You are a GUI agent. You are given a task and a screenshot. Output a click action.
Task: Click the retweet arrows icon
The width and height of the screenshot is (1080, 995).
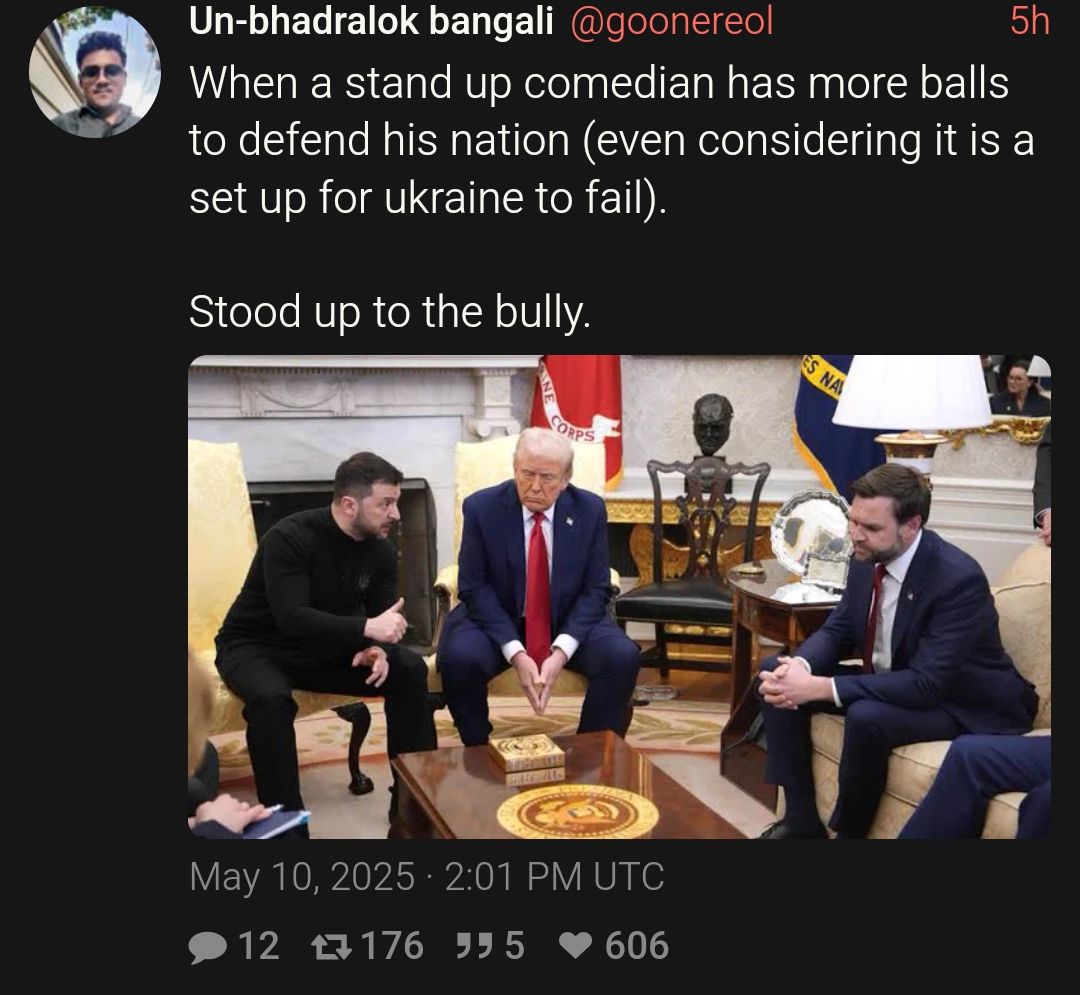pos(332,946)
